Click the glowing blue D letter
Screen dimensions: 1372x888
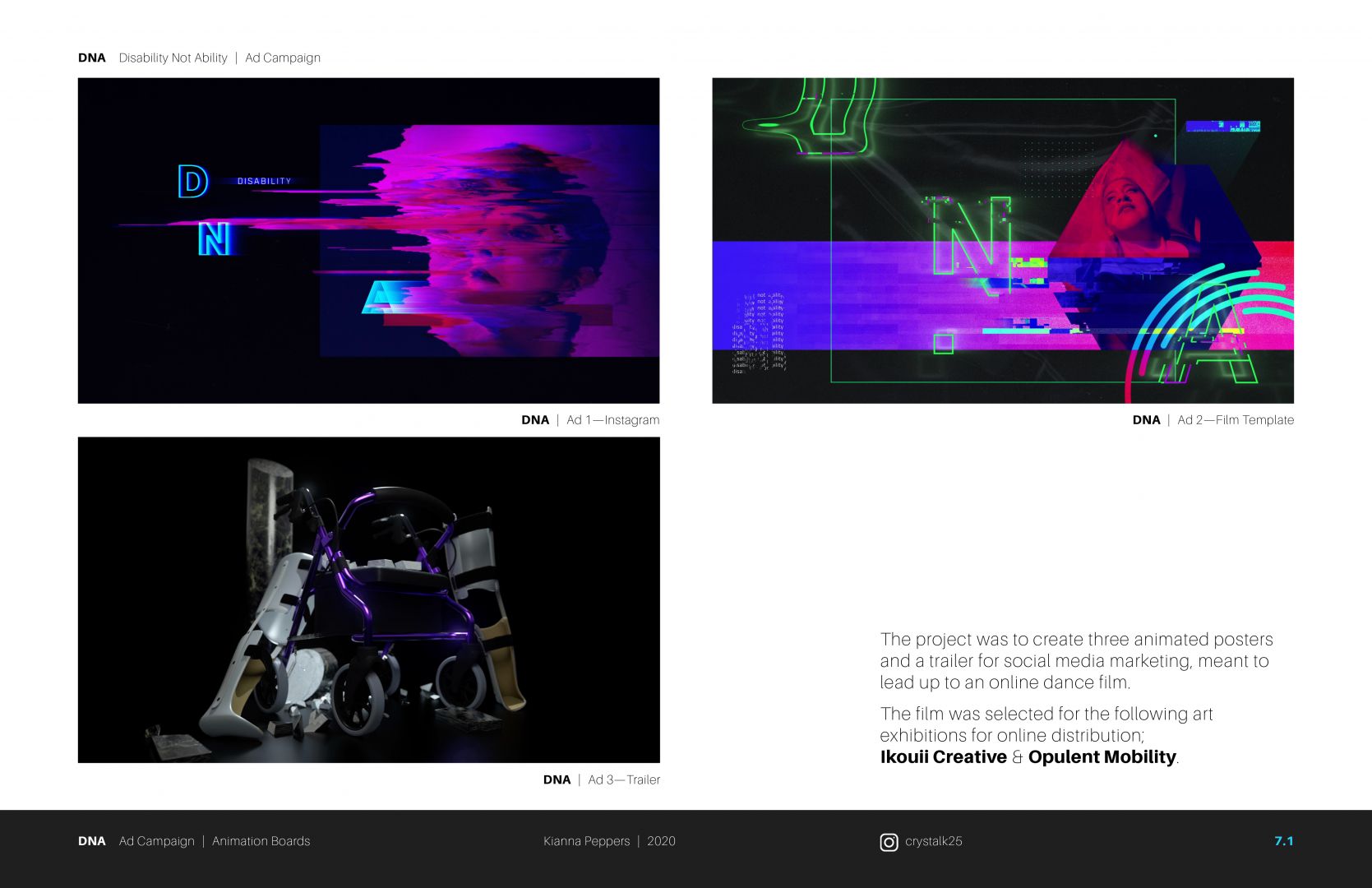click(x=193, y=182)
